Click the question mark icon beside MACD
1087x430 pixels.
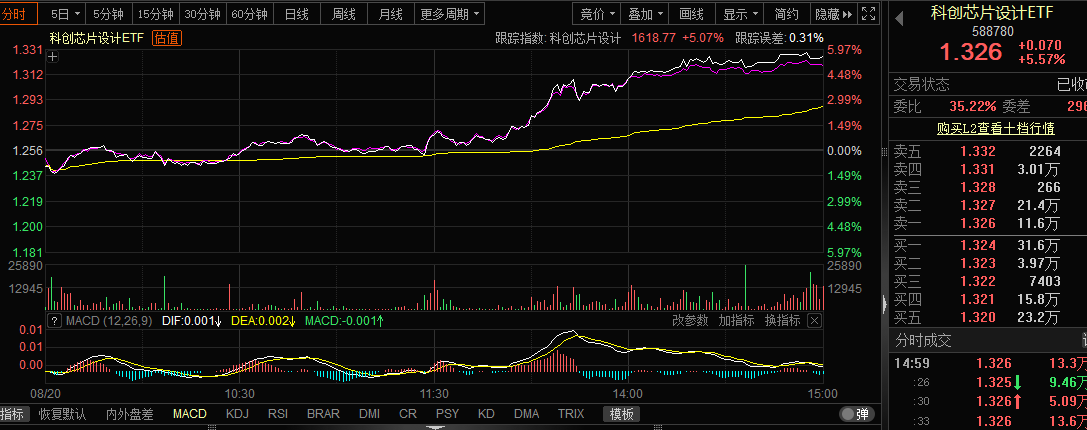click(x=55, y=321)
